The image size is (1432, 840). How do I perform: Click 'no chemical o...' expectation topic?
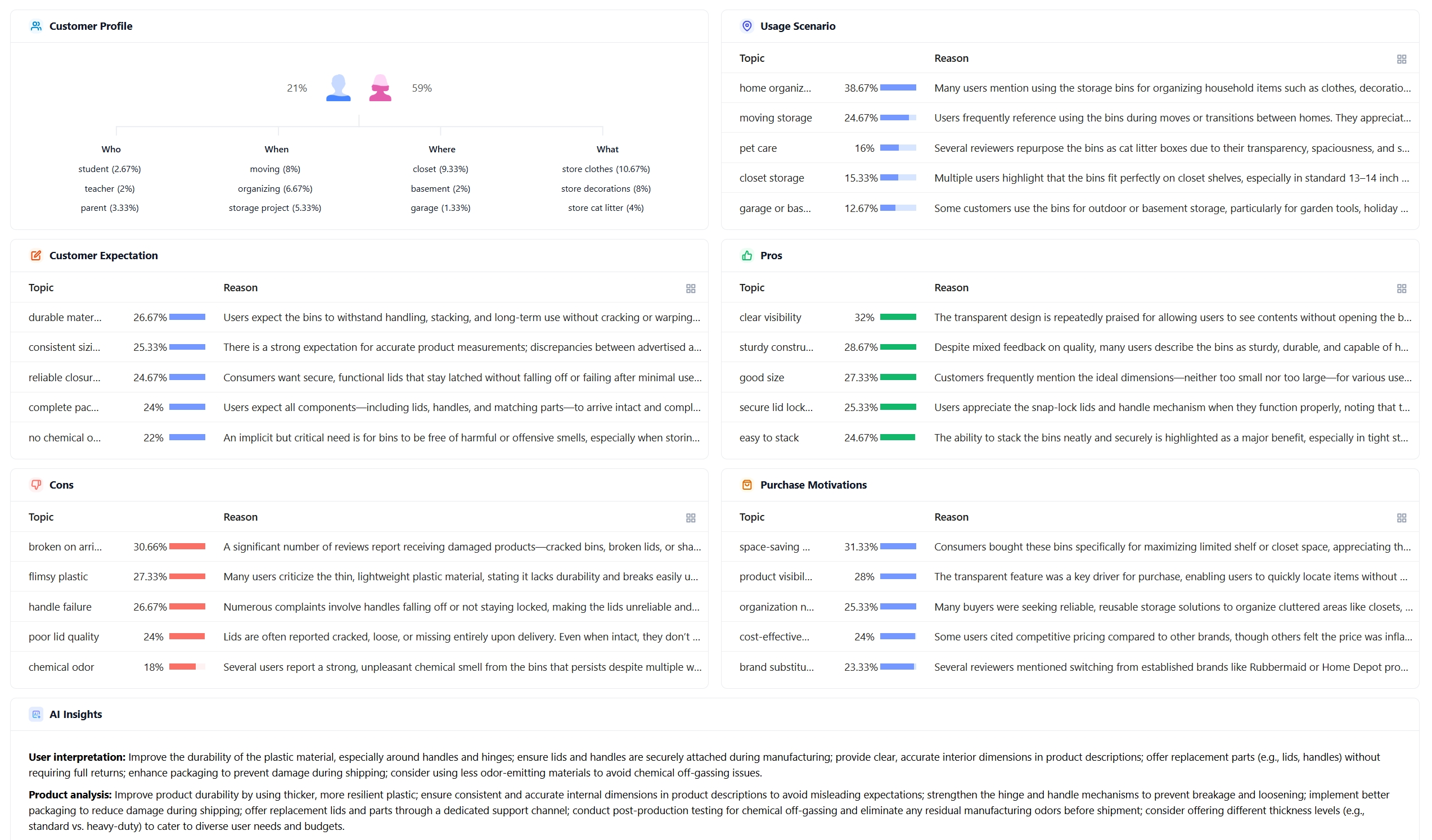[x=65, y=438]
